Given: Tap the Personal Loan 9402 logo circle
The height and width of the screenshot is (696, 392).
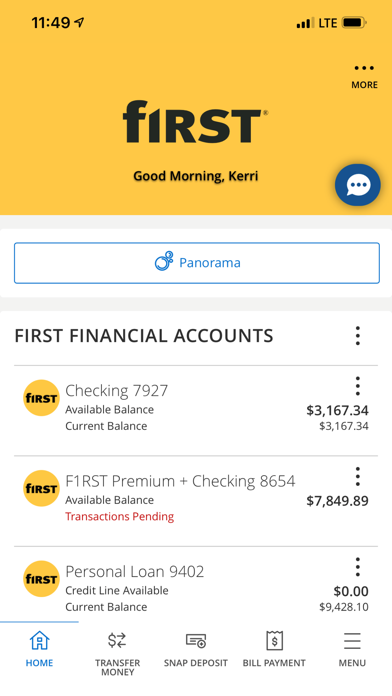Looking at the screenshot, I should [41, 579].
